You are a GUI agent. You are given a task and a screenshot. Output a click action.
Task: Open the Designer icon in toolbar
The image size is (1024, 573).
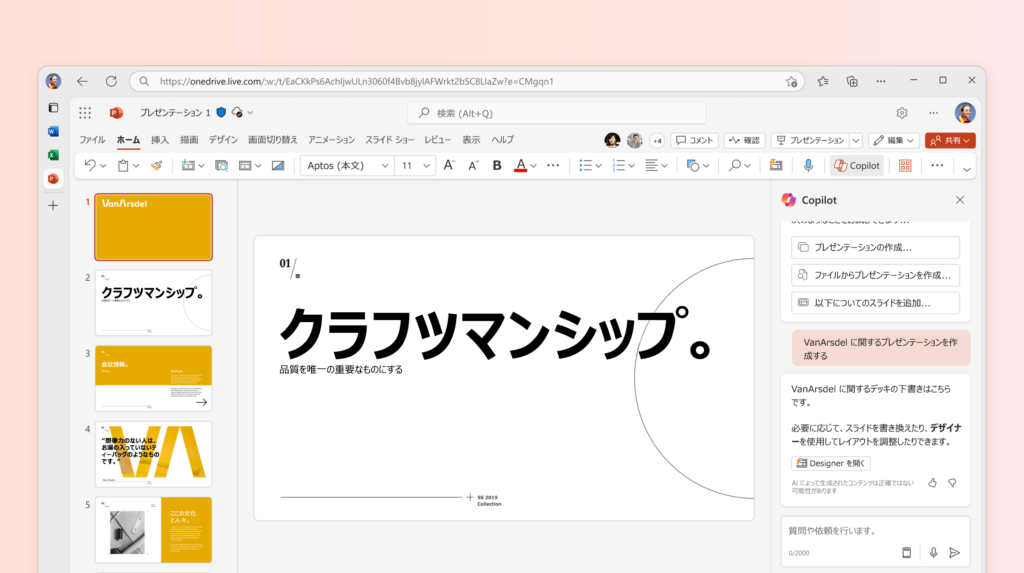(776, 166)
